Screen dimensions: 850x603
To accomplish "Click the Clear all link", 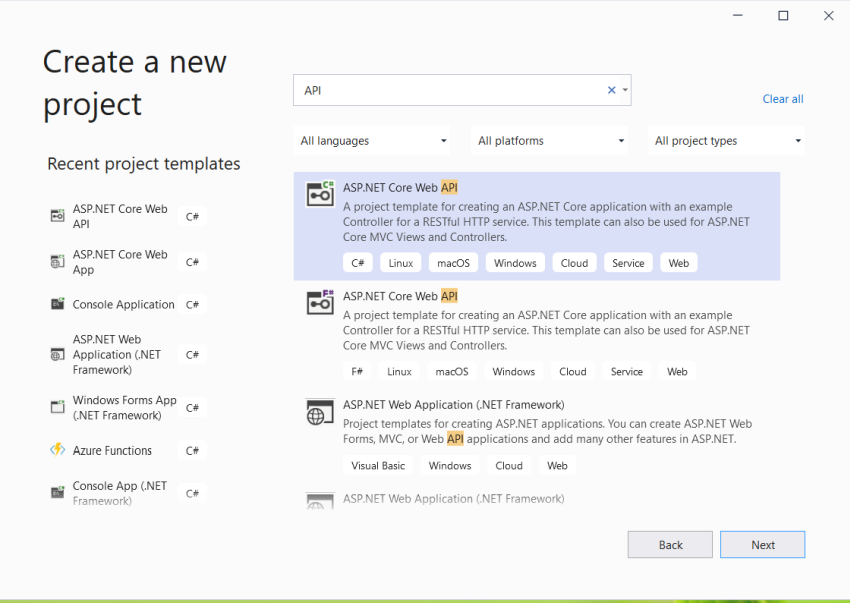I will (x=783, y=98).
